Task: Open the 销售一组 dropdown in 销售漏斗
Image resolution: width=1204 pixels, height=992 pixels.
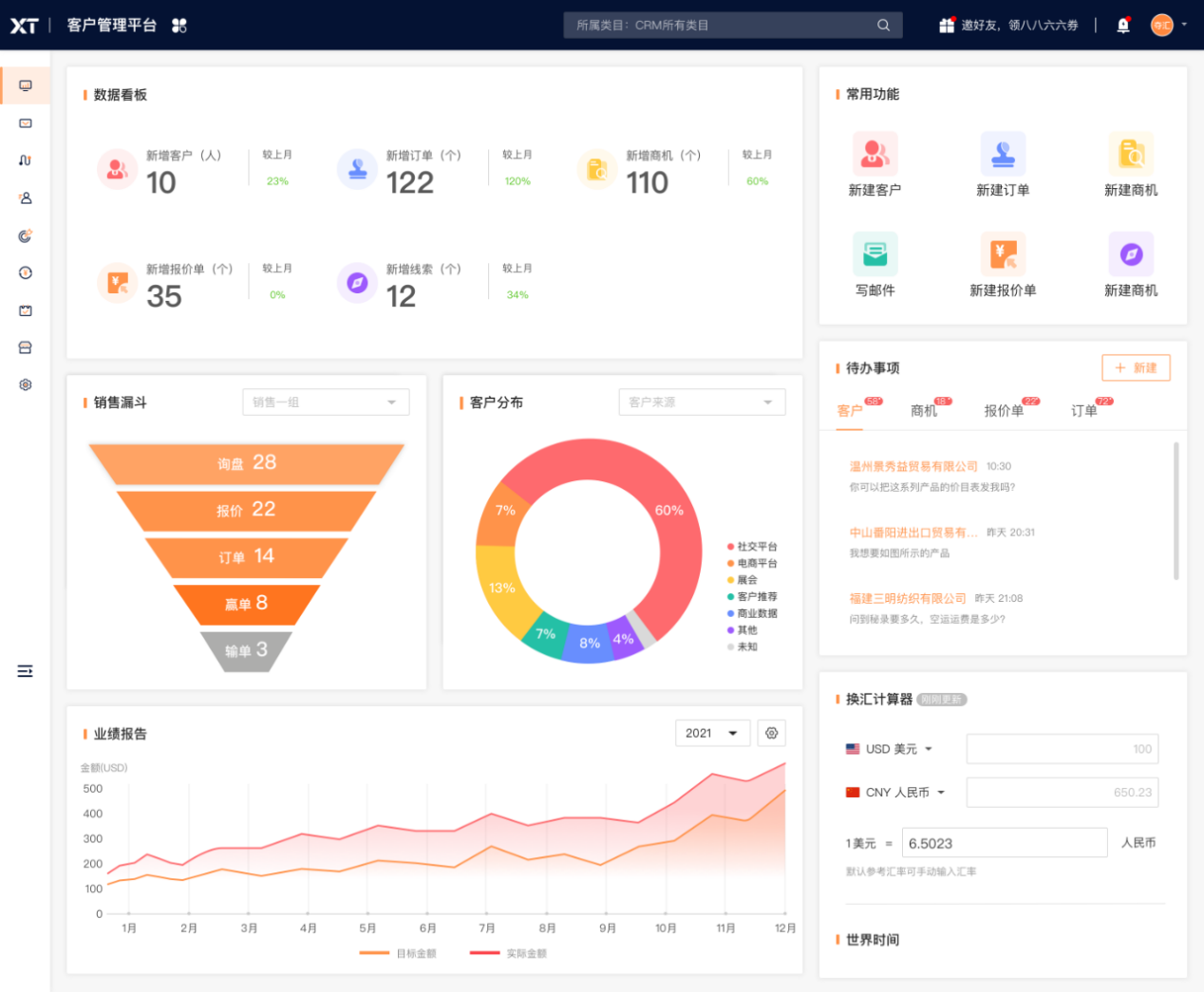Action: pyautogui.click(x=325, y=402)
